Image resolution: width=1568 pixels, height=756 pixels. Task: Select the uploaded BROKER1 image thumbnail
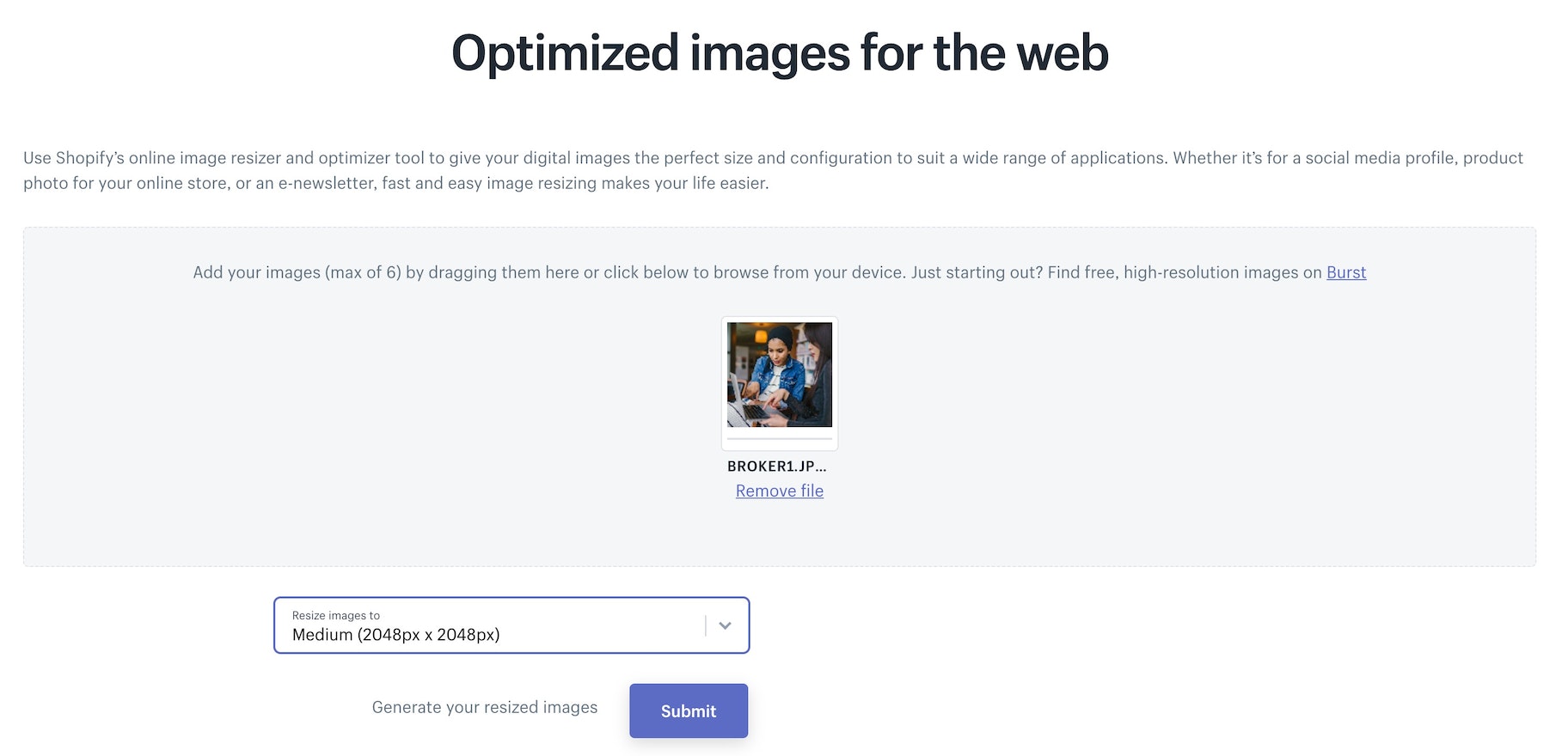pos(779,375)
